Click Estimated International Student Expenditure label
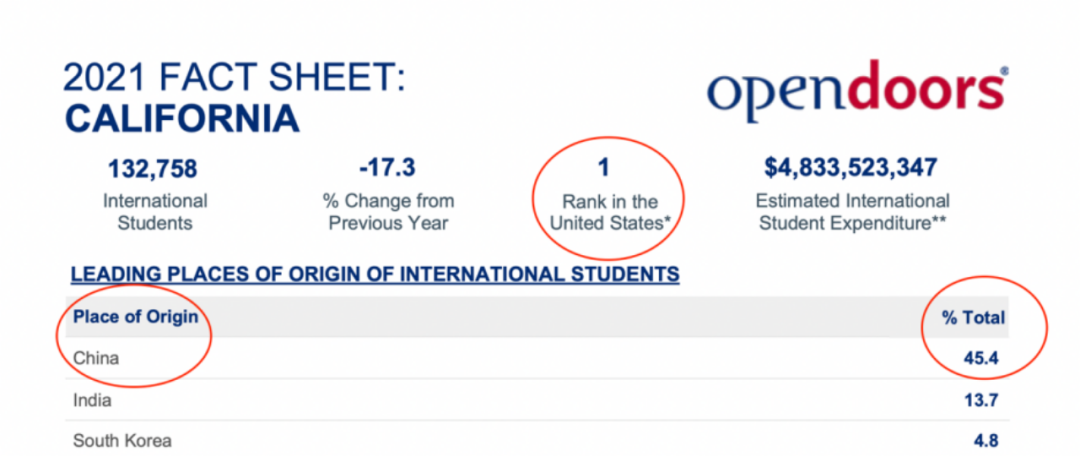This screenshot has height=456, width=1080. point(853,212)
